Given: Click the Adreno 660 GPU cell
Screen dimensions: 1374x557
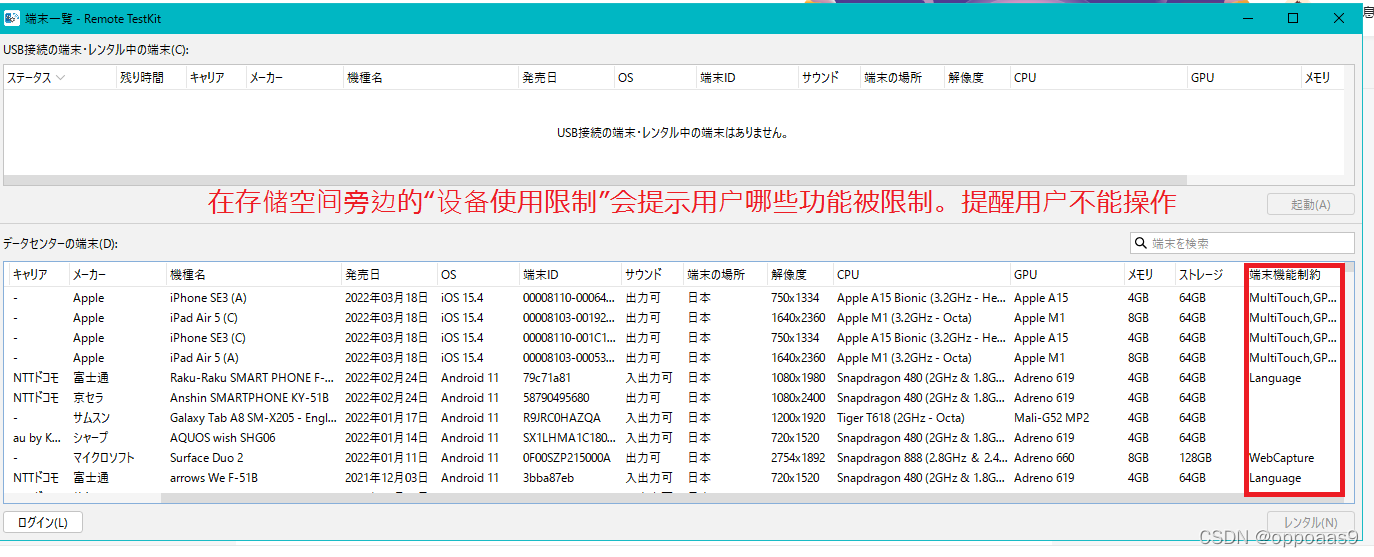Looking at the screenshot, I should coord(1043,458).
